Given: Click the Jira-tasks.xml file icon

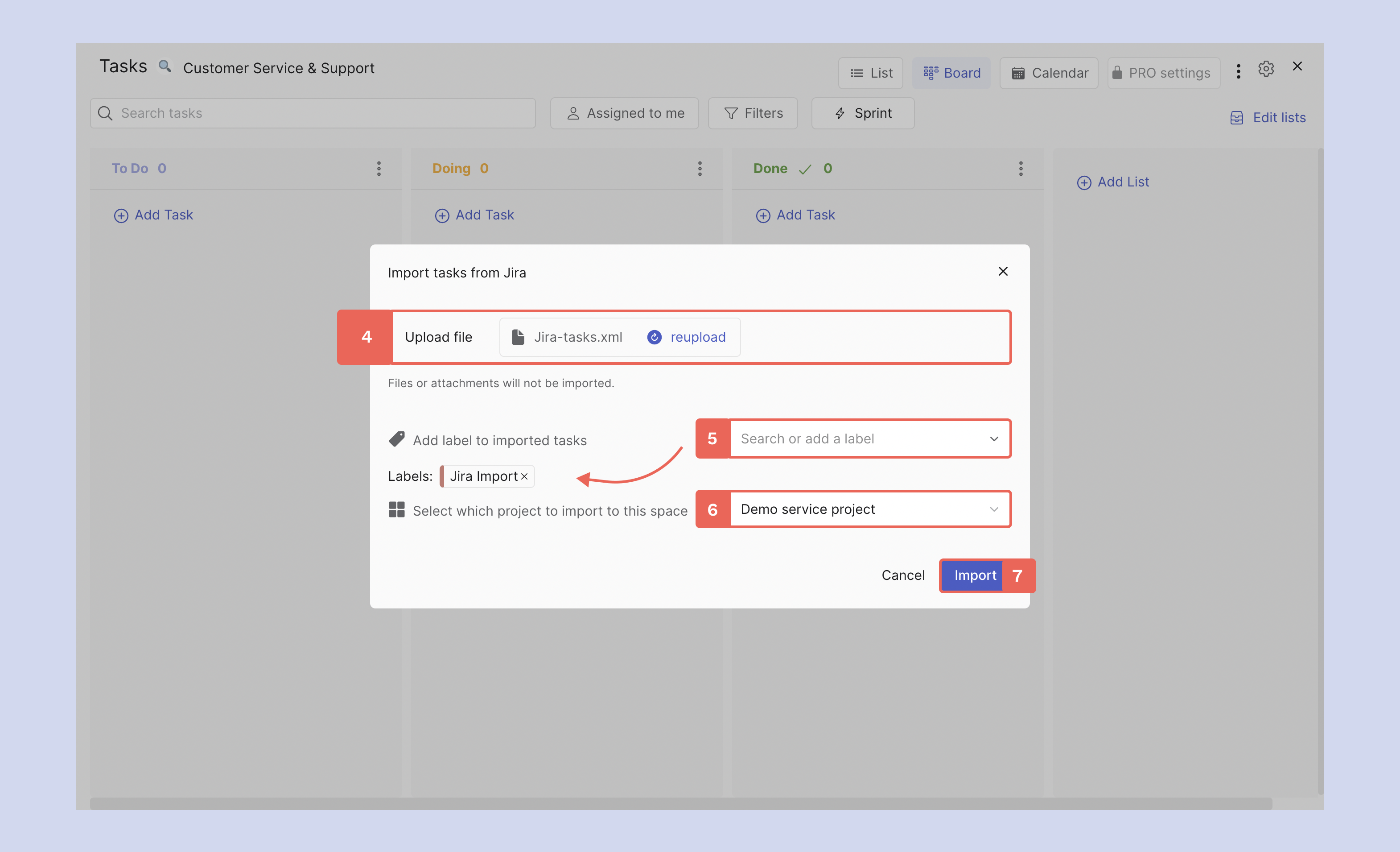Looking at the screenshot, I should (518, 337).
